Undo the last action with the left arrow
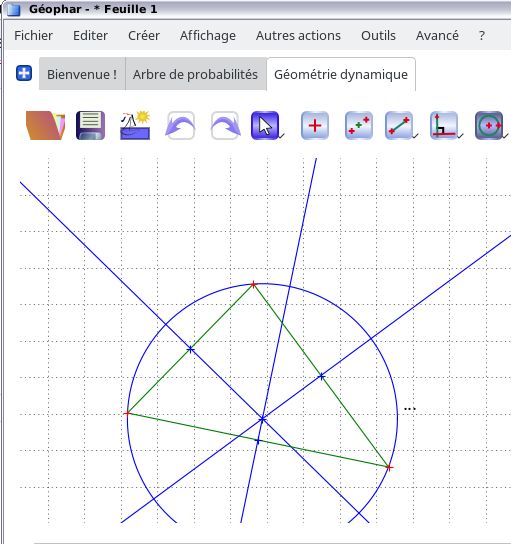Viewport: 511px width, 544px height. point(180,125)
